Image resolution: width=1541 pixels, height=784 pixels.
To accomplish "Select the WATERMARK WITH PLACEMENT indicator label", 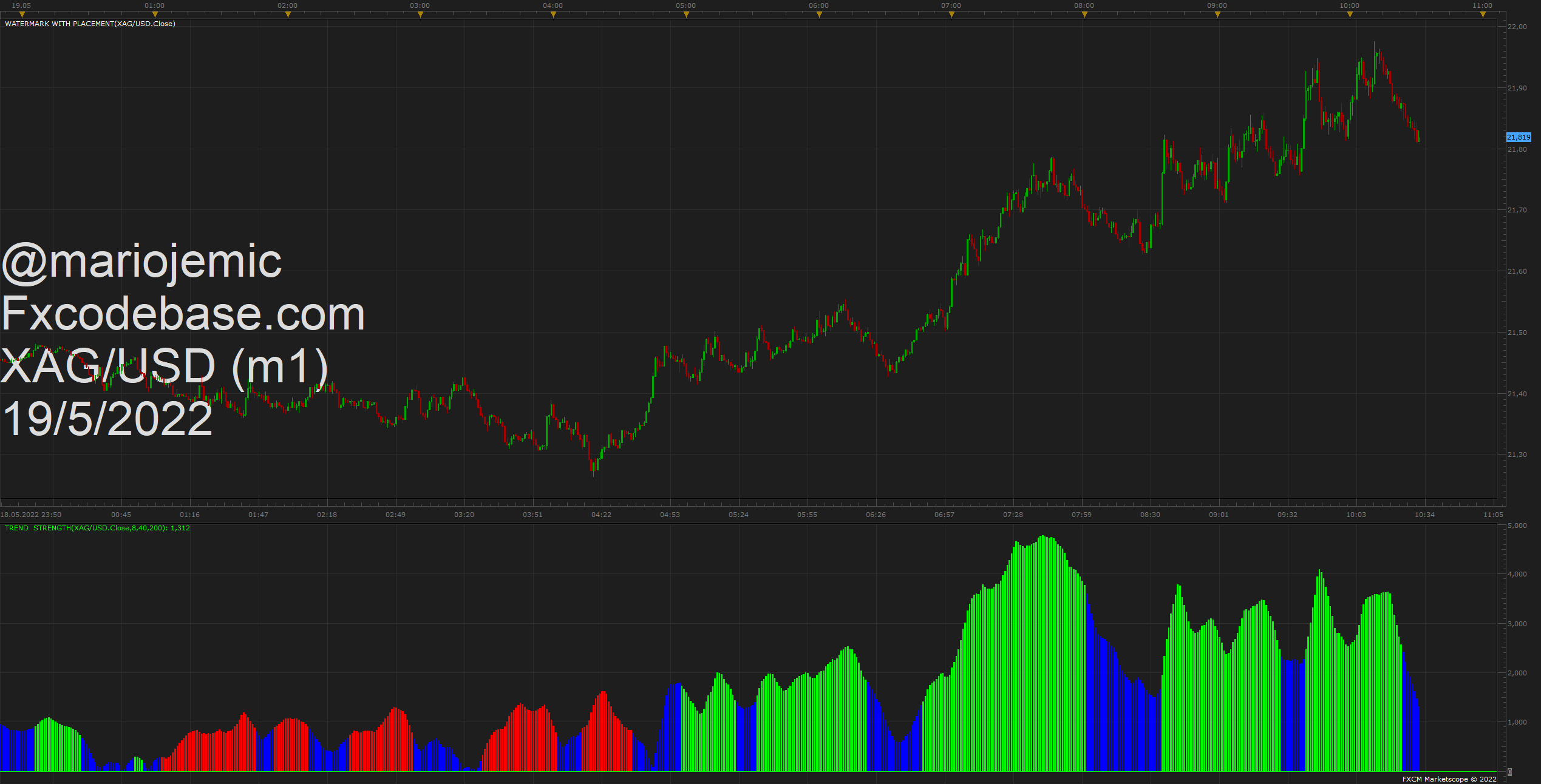I will click(90, 24).
